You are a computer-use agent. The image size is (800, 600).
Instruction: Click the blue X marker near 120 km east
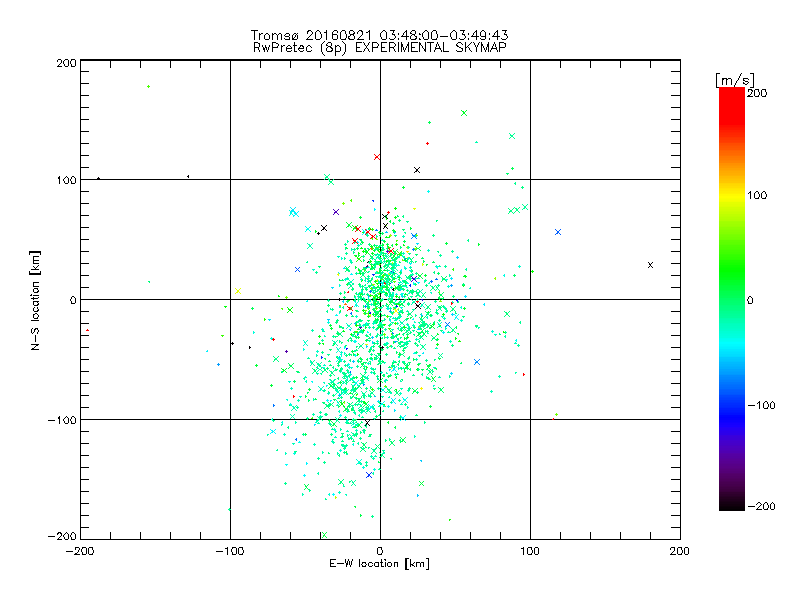[x=558, y=232]
